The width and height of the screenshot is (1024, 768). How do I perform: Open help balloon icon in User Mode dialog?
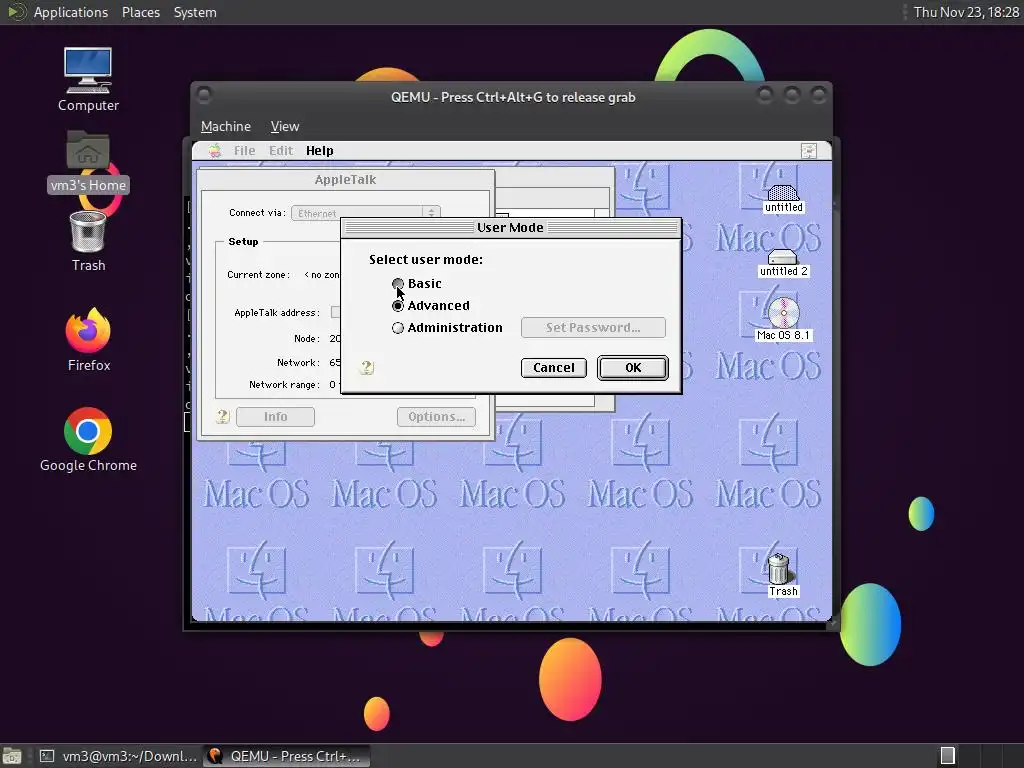(x=366, y=368)
